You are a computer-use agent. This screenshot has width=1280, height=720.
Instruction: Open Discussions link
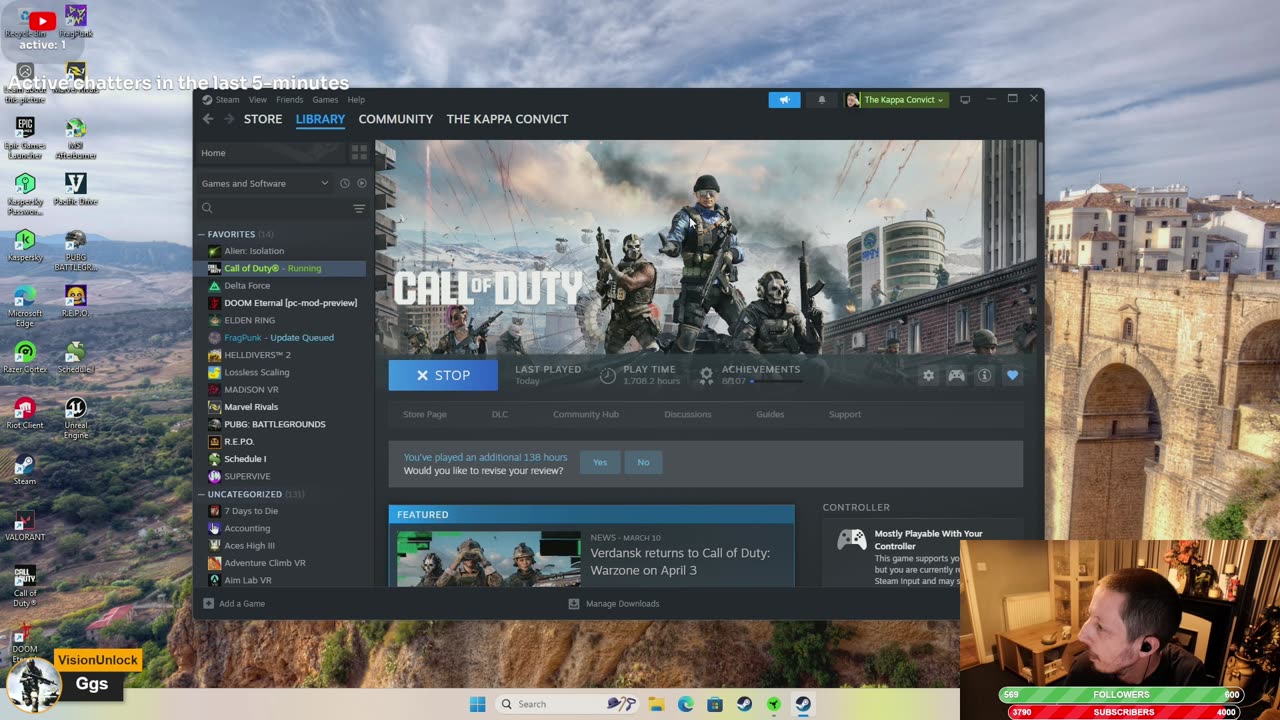click(x=688, y=414)
